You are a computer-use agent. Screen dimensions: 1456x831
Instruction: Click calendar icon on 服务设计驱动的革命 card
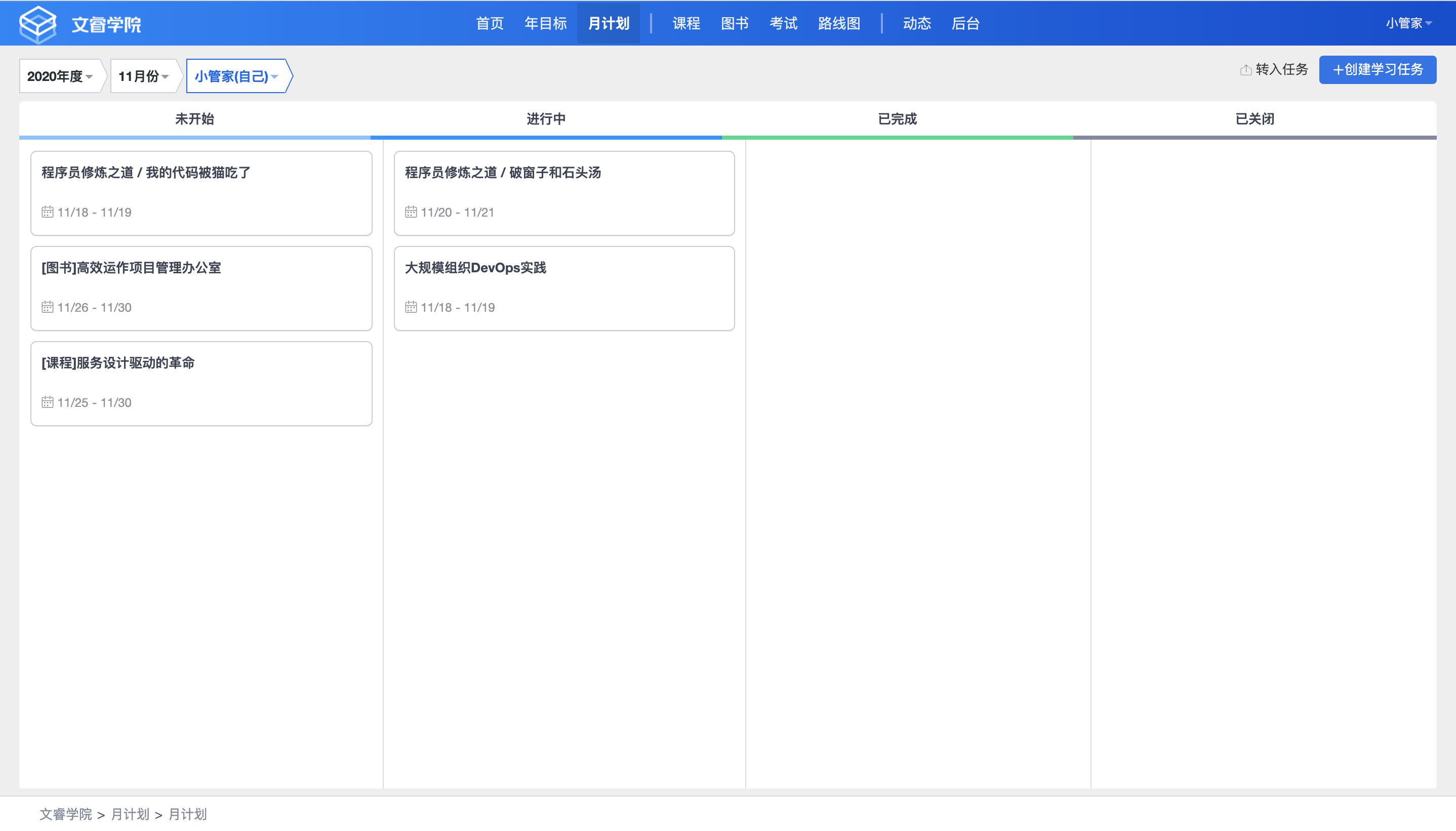[48, 402]
